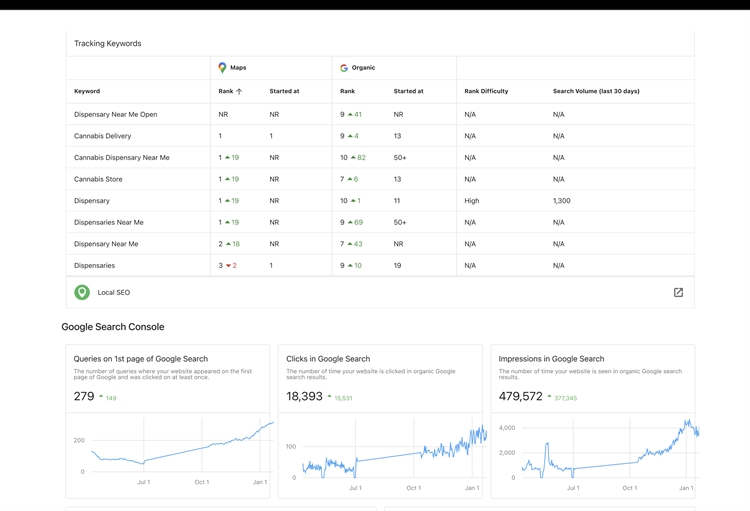Click Search Volume (last 30 days) header
750x511 pixels.
click(596, 91)
